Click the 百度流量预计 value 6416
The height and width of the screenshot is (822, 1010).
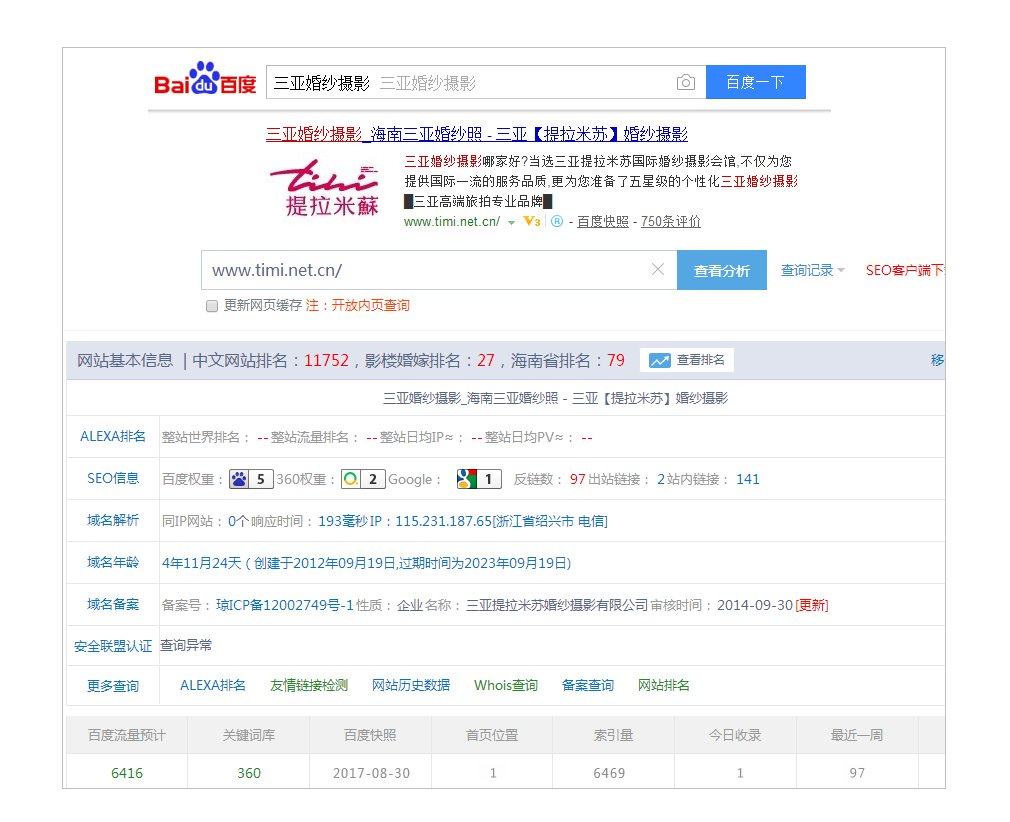pos(127,773)
